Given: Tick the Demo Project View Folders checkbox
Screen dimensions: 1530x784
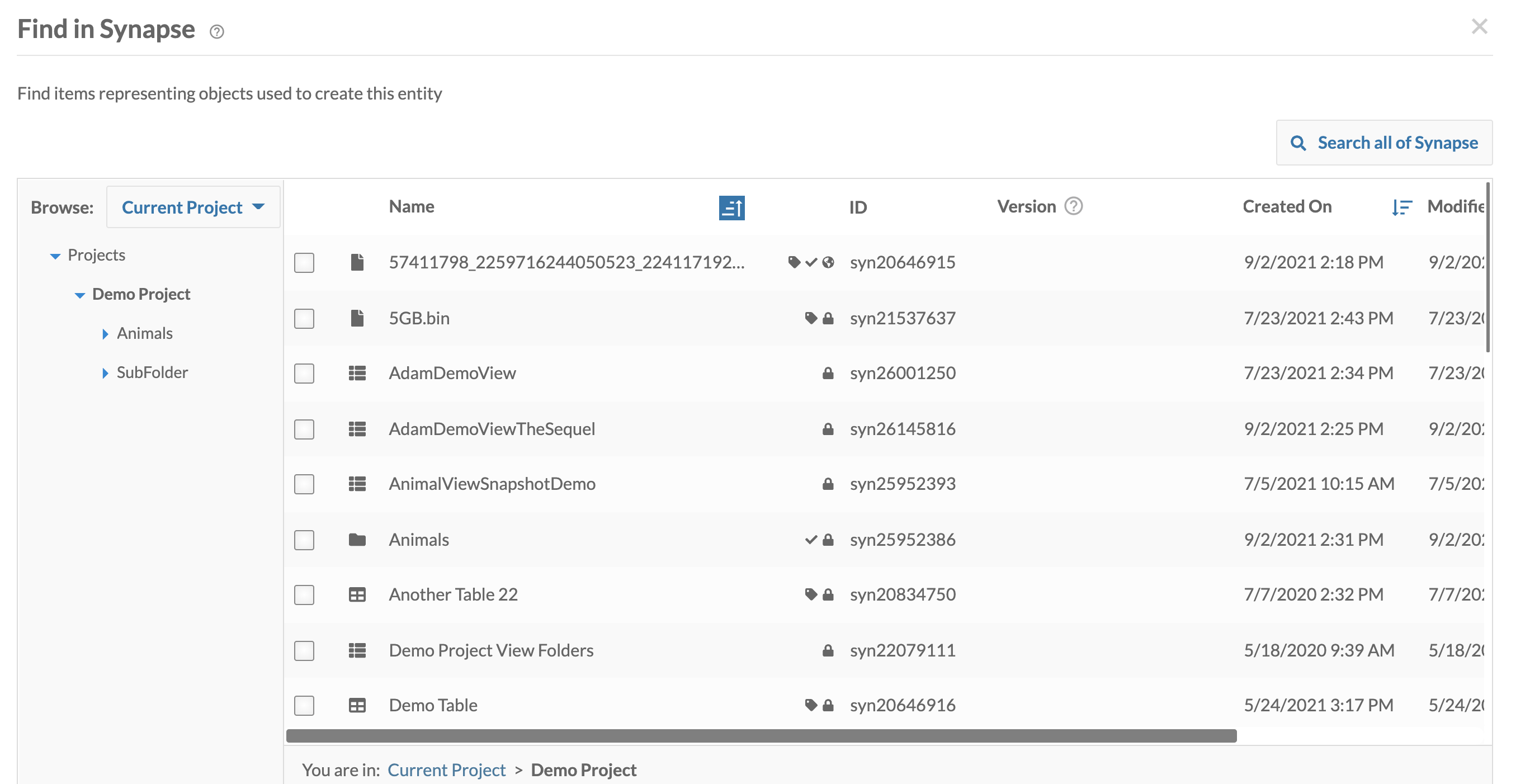Looking at the screenshot, I should click(x=304, y=650).
